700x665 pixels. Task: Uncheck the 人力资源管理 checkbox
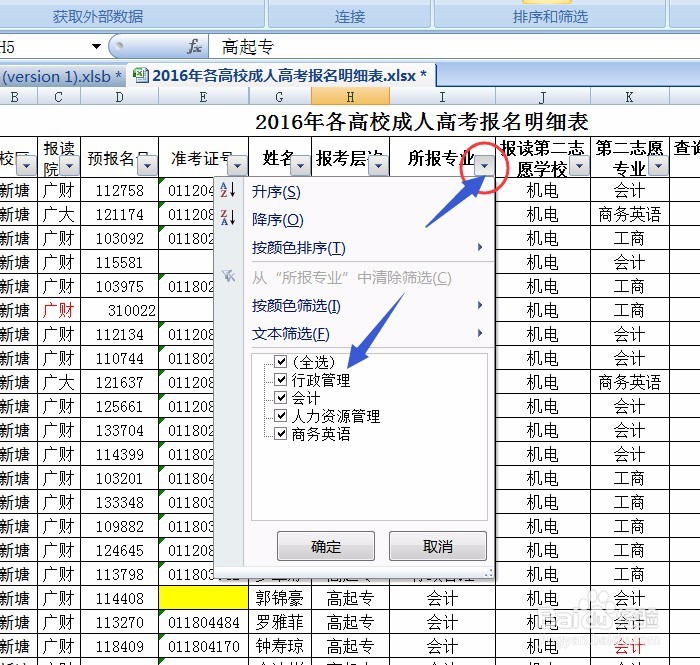pos(280,416)
